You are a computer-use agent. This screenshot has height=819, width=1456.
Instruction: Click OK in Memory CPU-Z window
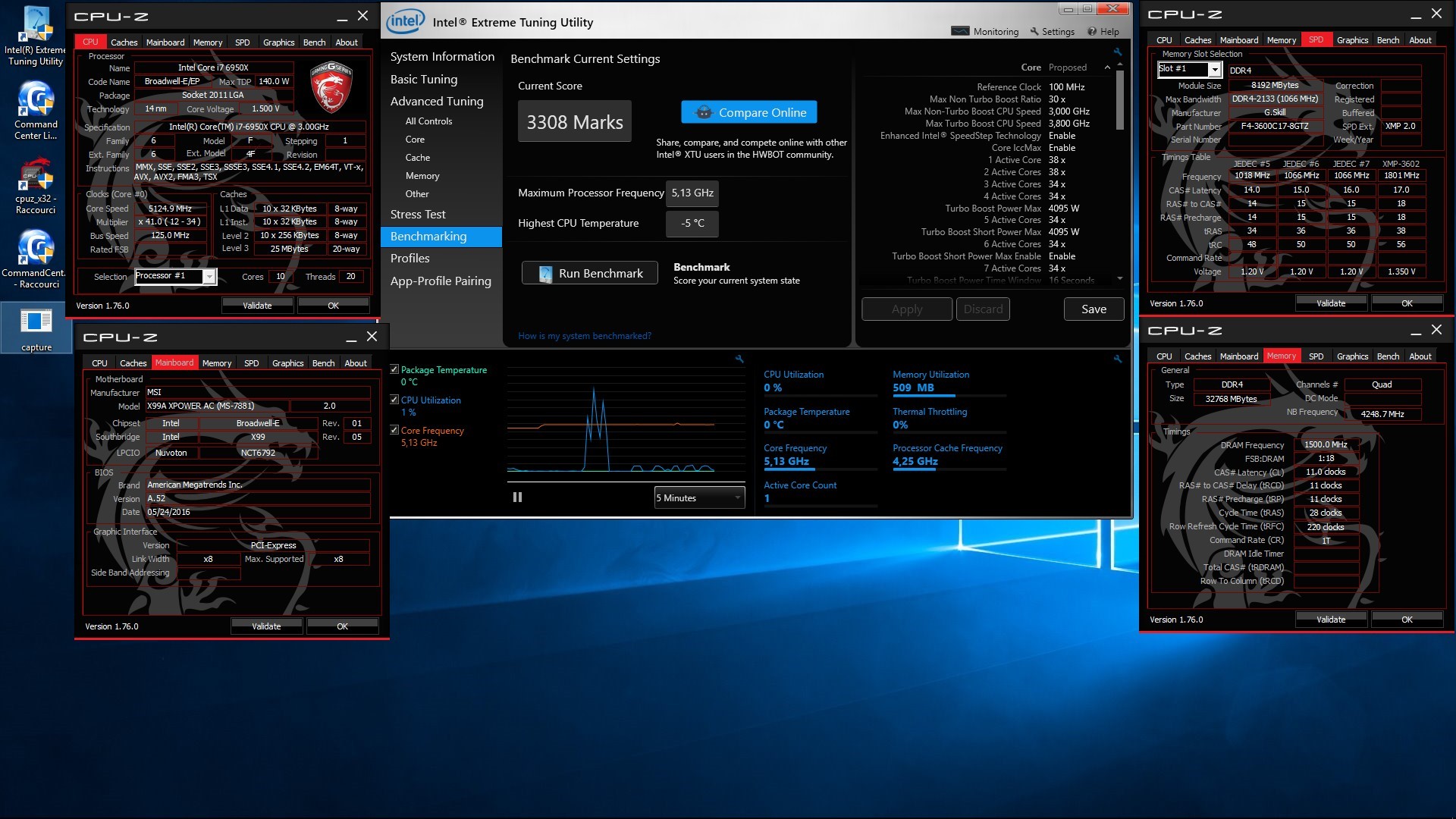coord(1407,620)
